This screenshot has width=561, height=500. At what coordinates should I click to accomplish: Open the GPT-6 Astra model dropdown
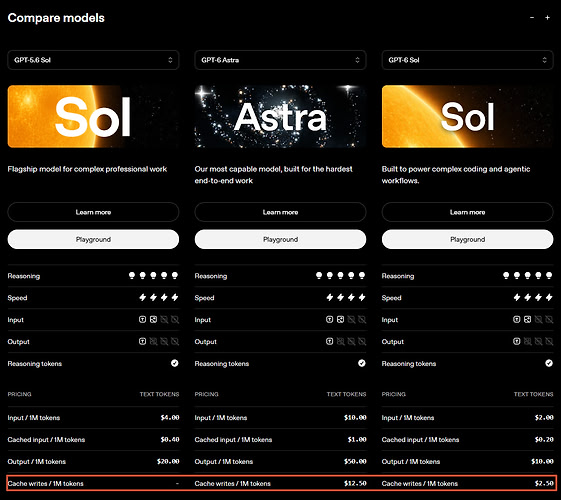coord(280,60)
